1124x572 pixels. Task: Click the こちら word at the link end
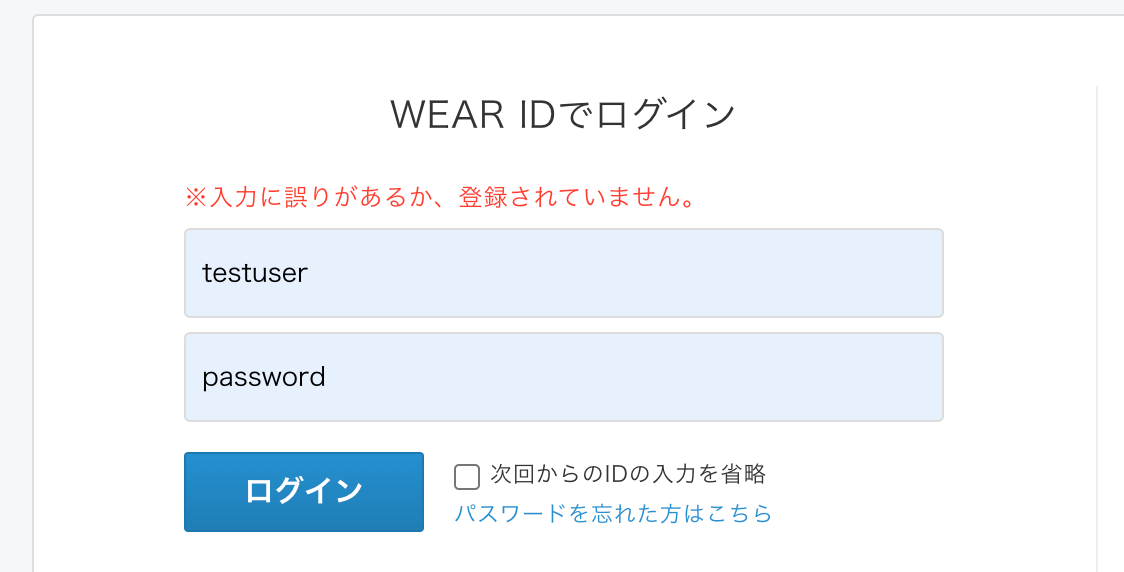pos(740,513)
